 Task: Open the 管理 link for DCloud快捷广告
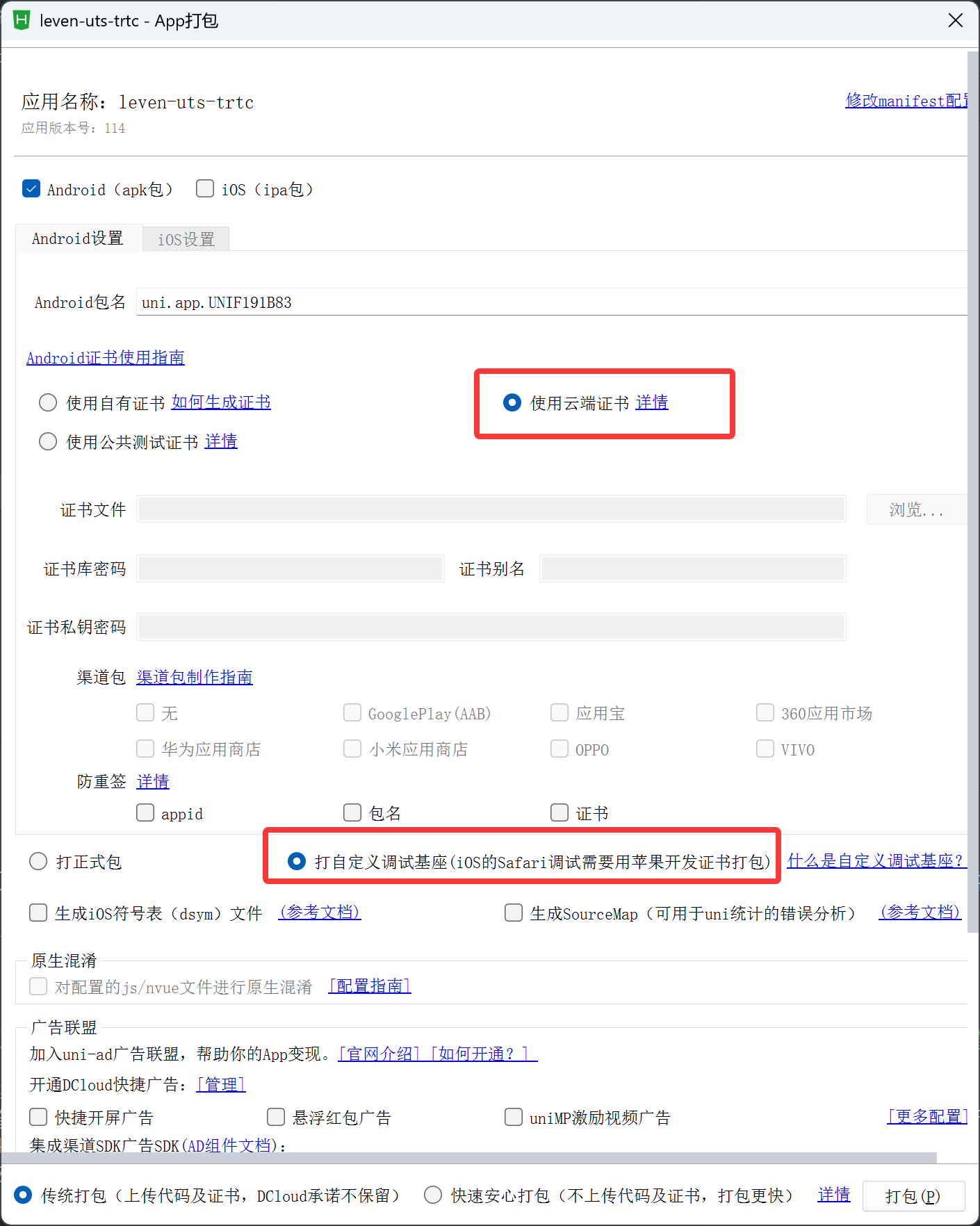tap(221, 1085)
